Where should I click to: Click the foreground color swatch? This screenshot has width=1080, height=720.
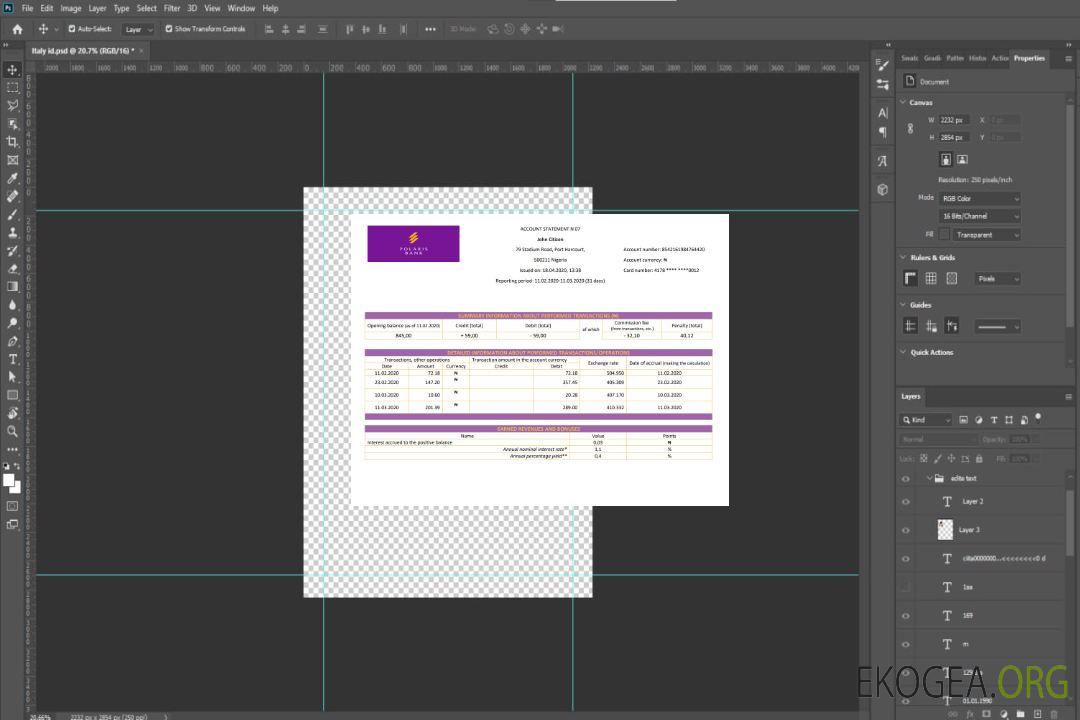pyautogui.click(x=8, y=480)
